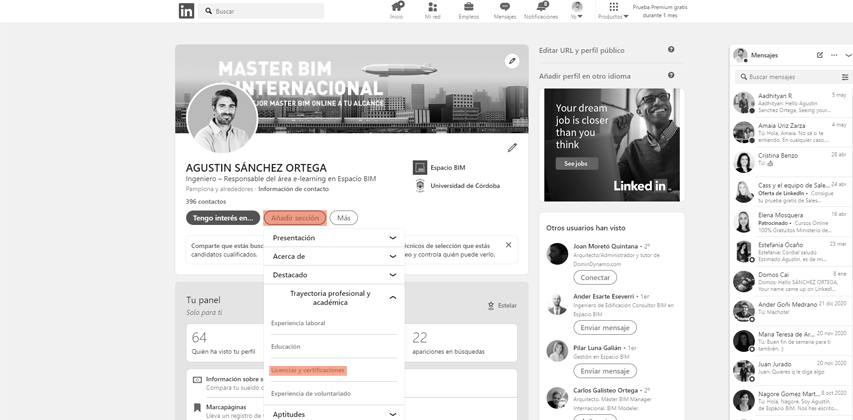The image size is (853, 420).
Task: Click the Más button
Action: tap(344, 218)
